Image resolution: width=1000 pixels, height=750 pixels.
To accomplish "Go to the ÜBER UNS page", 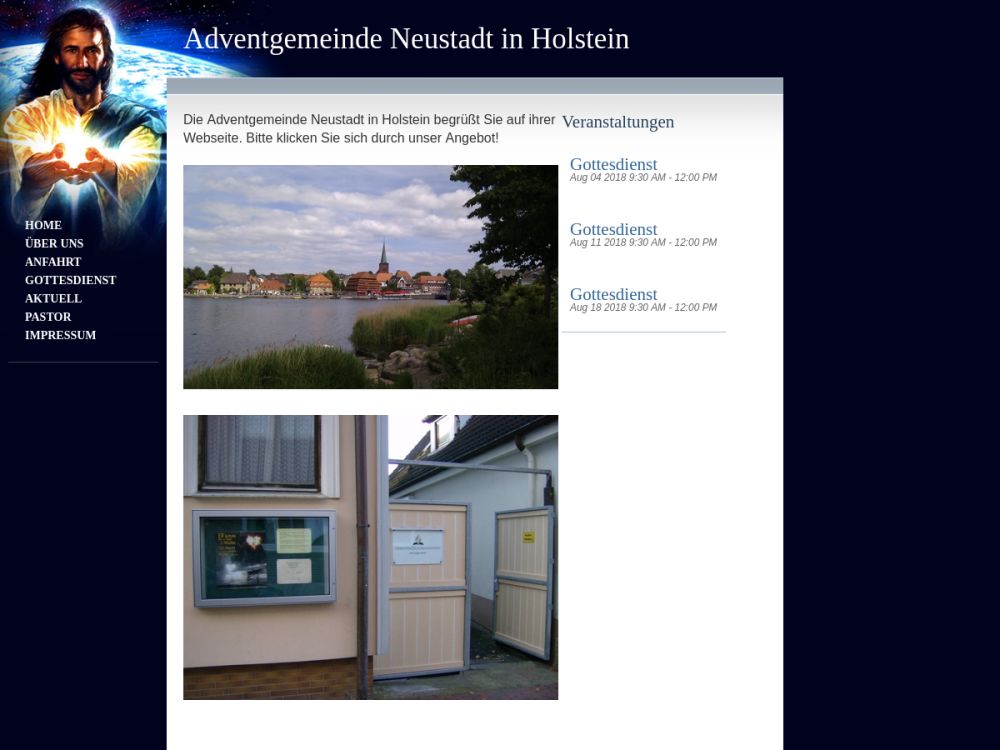I will (x=54, y=243).
